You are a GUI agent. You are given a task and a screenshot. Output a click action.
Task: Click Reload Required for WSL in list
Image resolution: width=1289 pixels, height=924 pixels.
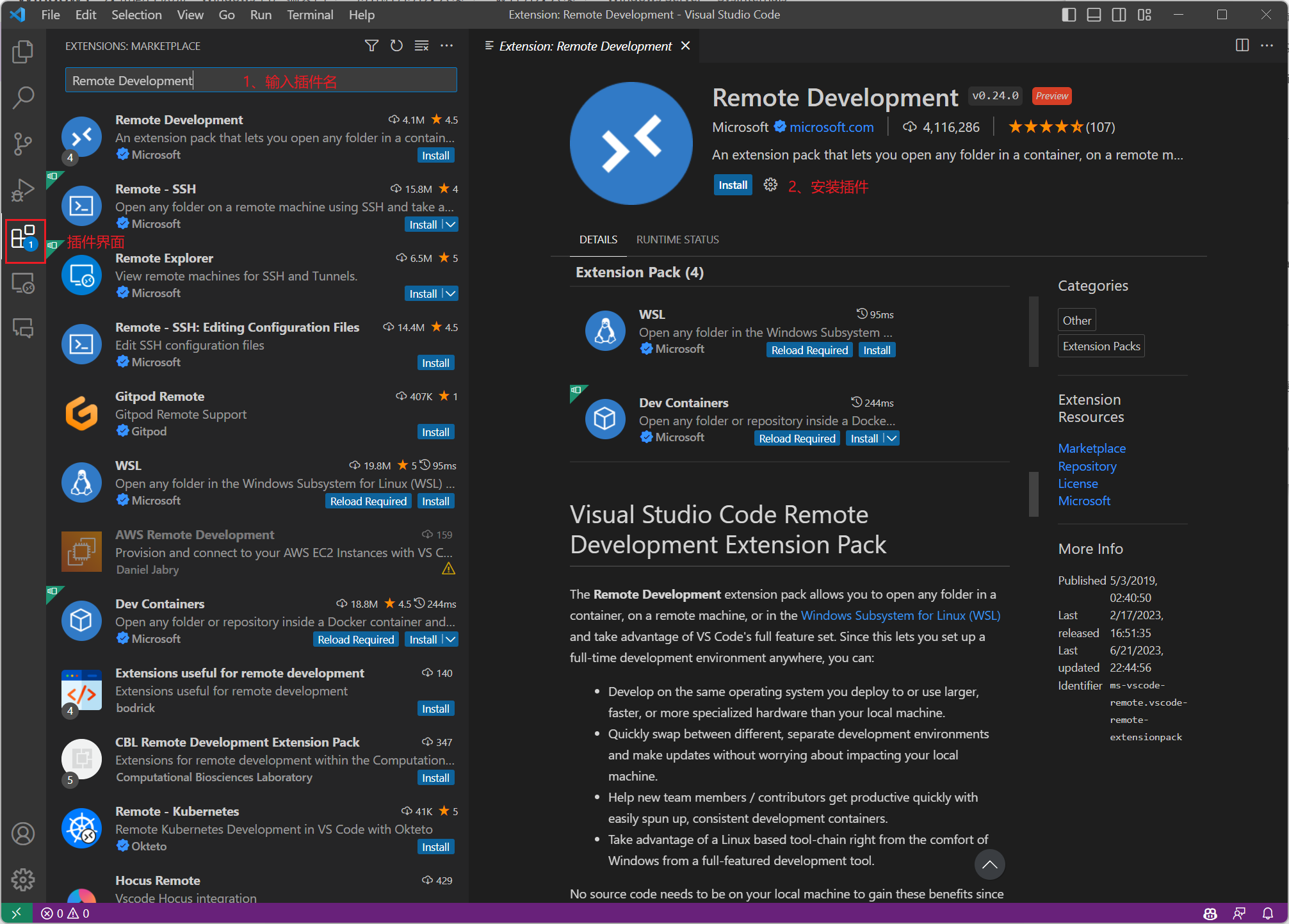pyautogui.click(x=368, y=501)
